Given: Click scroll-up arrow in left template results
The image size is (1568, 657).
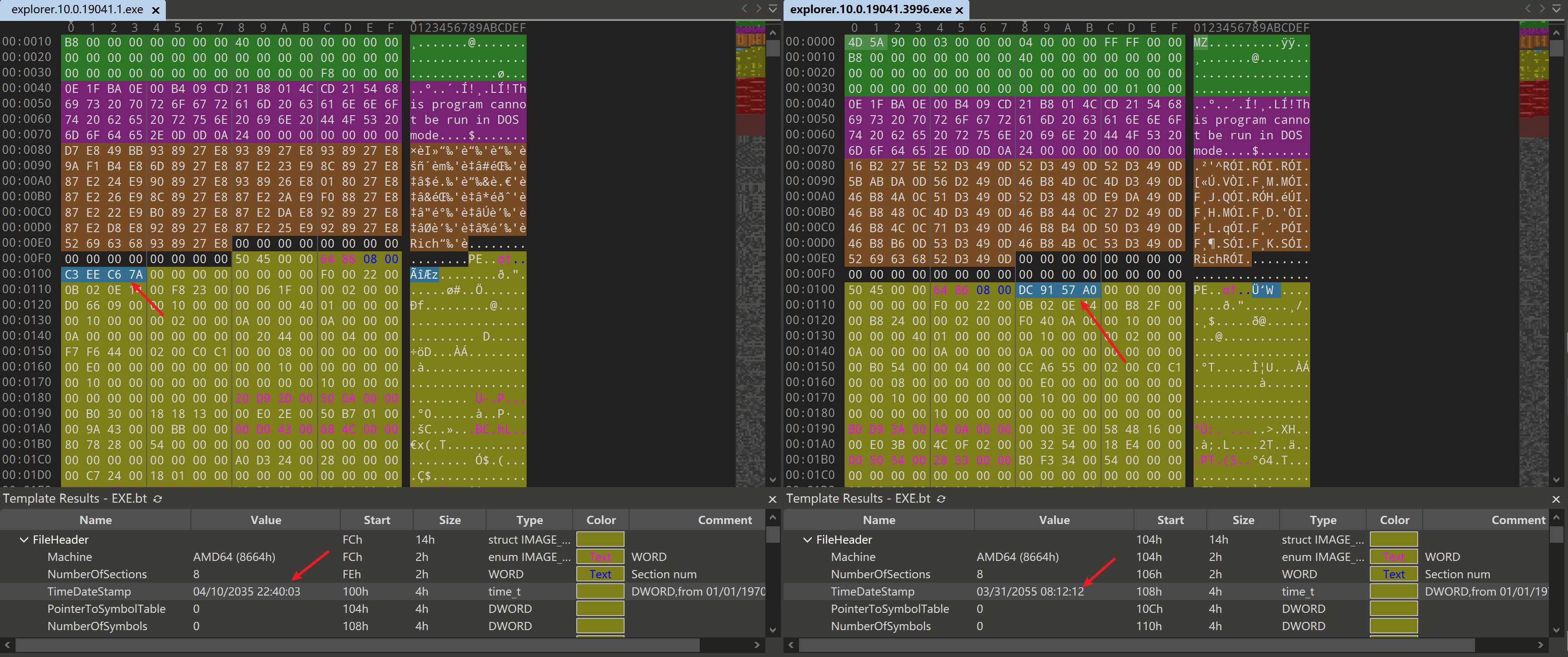Looking at the screenshot, I should click(x=773, y=518).
